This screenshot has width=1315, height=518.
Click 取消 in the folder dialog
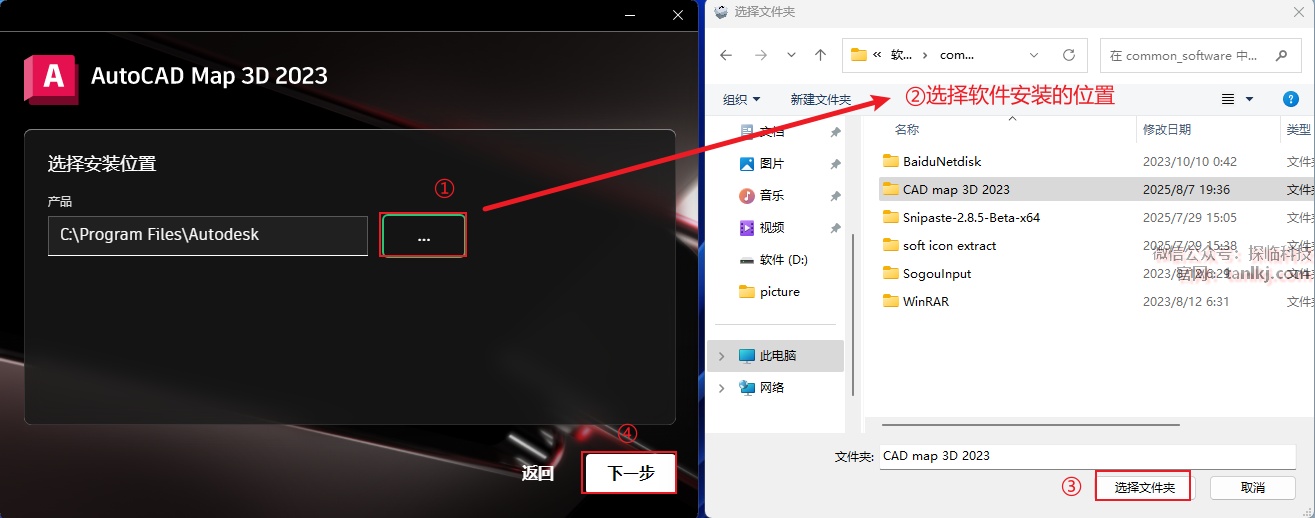[1252, 487]
